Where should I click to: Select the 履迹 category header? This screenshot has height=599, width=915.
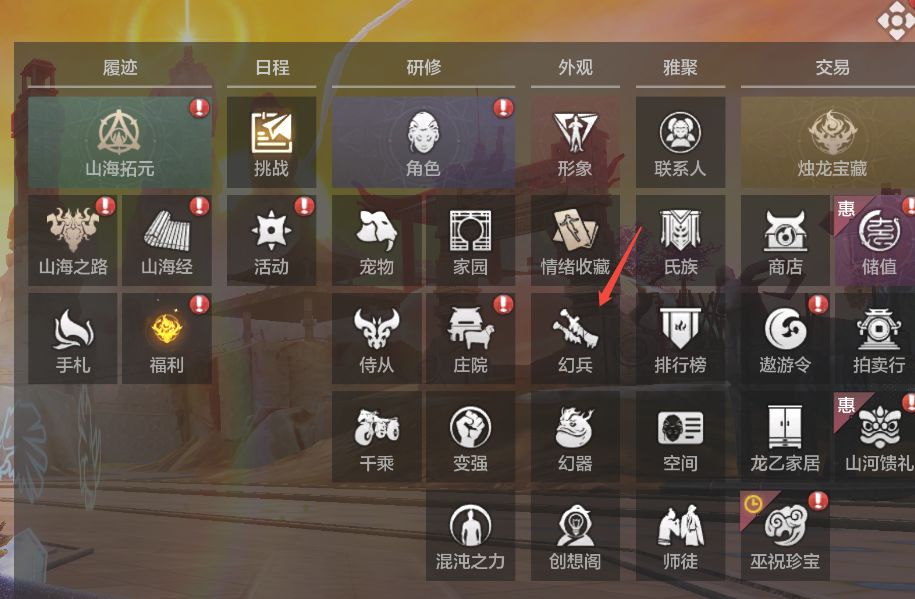point(120,68)
